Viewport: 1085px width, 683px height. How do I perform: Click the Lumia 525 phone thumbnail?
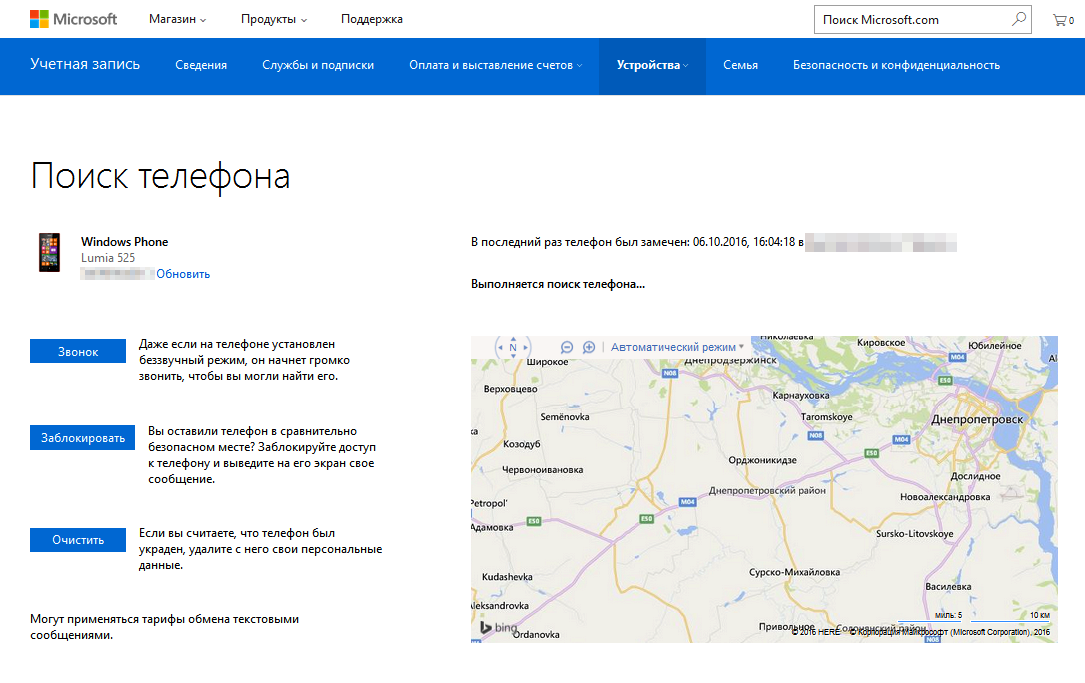[x=49, y=253]
